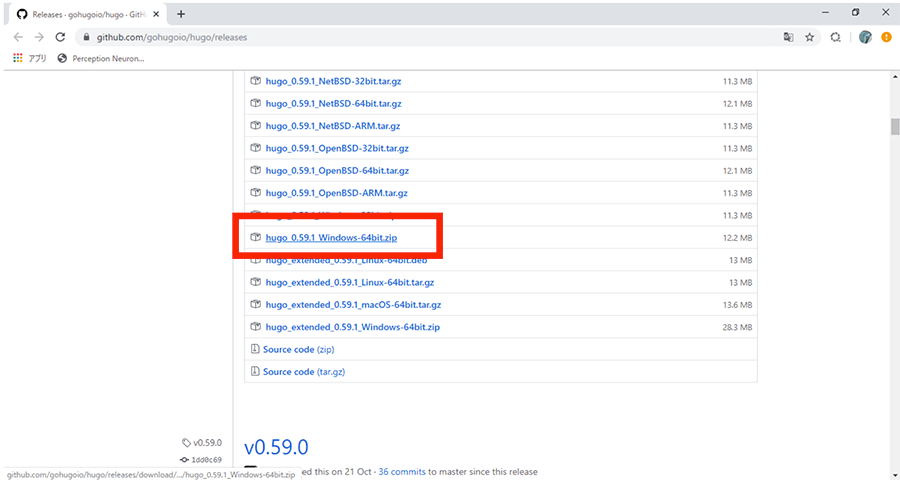Download hugo_0.59.1_NetBSD-64bit.tar.gz
Screen dimensions: 900x481
(333, 104)
